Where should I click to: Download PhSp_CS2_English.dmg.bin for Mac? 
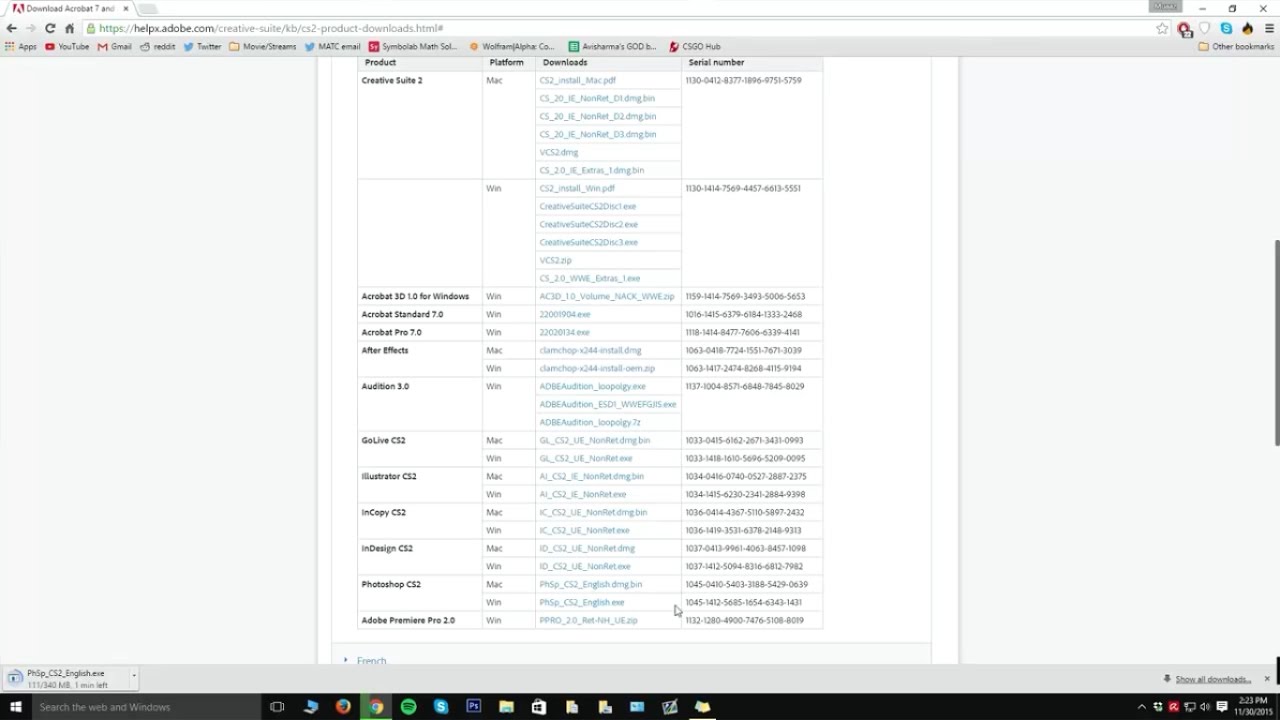(x=590, y=584)
